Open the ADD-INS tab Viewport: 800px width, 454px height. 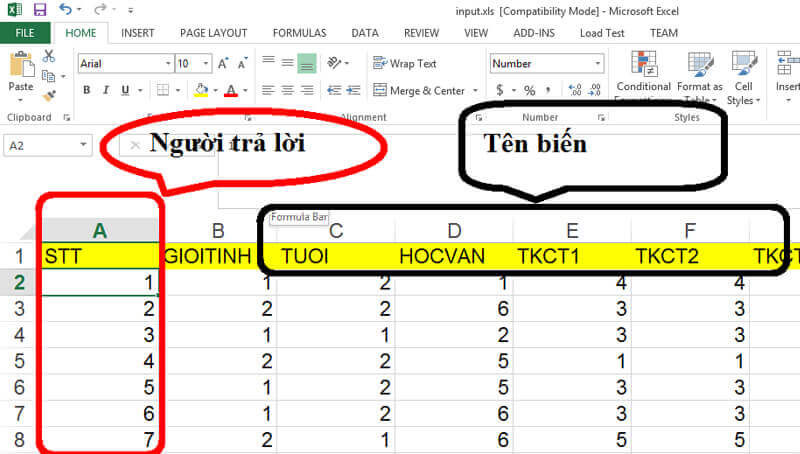[x=534, y=33]
